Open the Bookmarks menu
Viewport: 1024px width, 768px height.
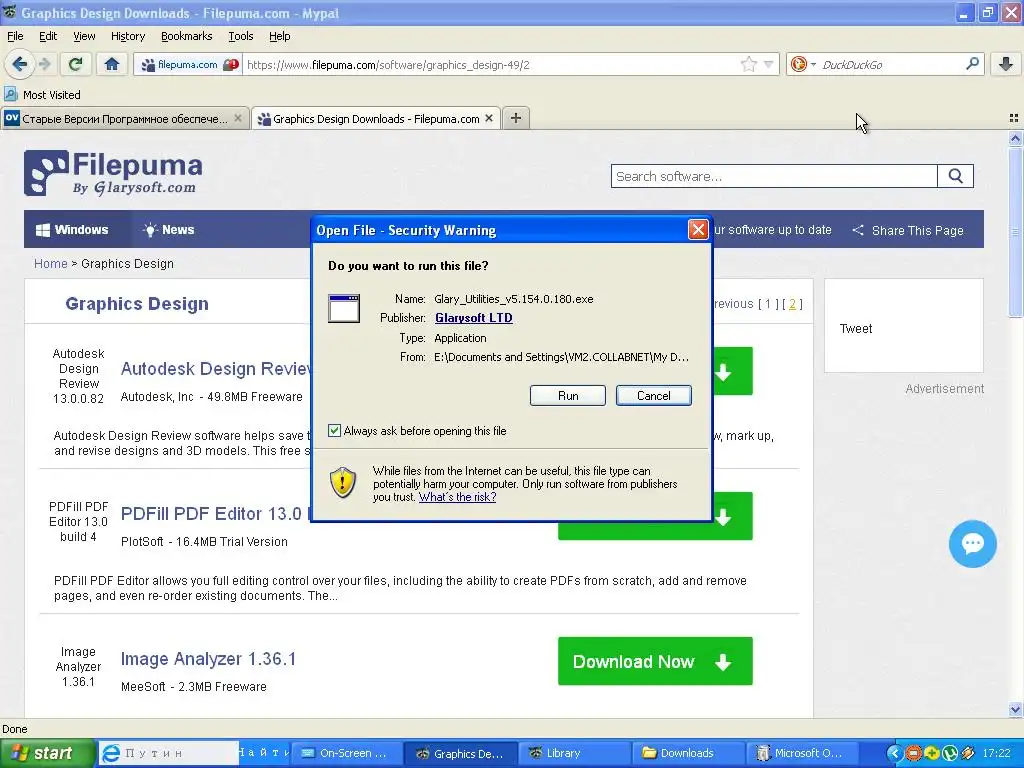[186, 36]
